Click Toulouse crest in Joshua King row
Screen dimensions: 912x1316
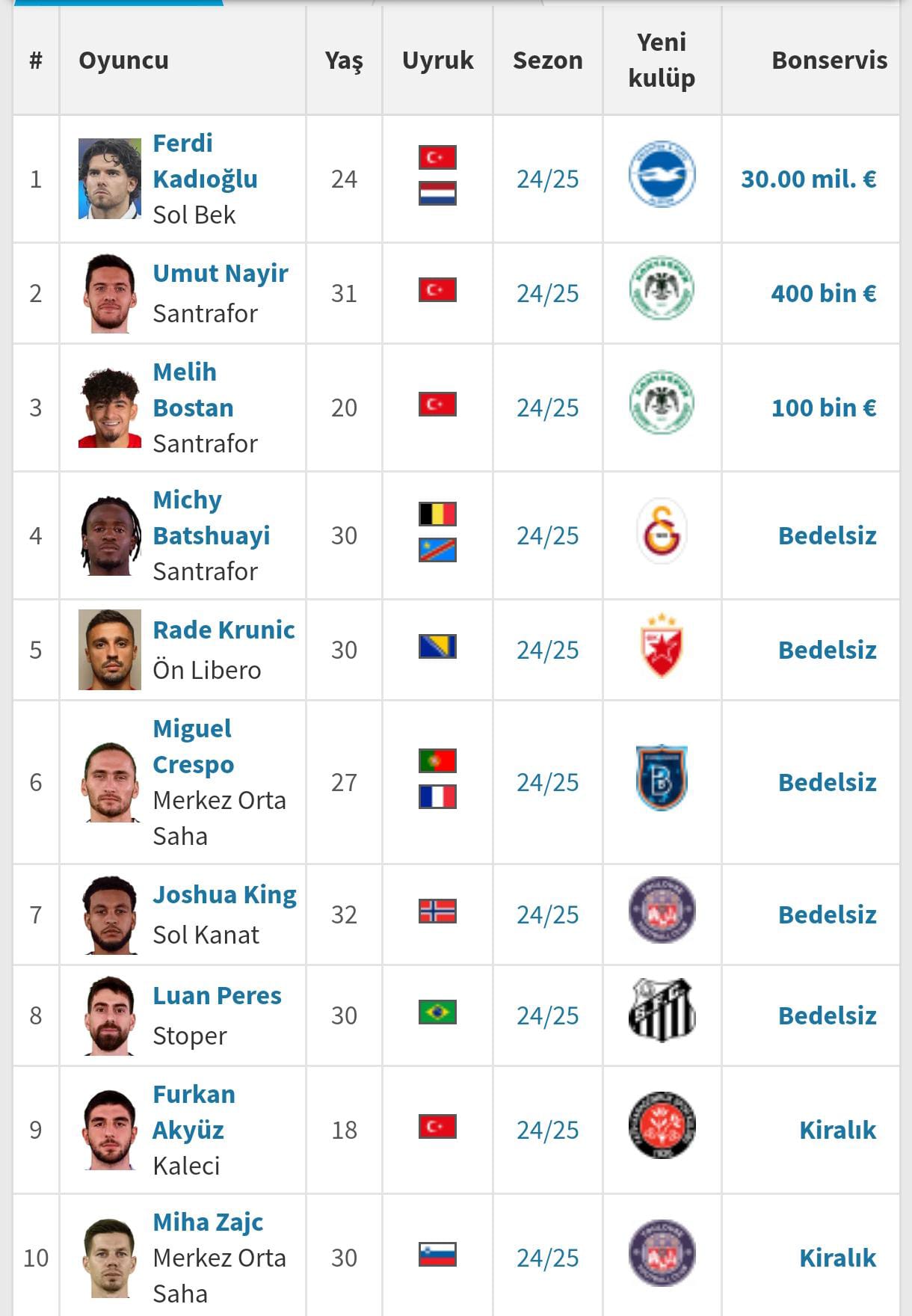click(662, 910)
